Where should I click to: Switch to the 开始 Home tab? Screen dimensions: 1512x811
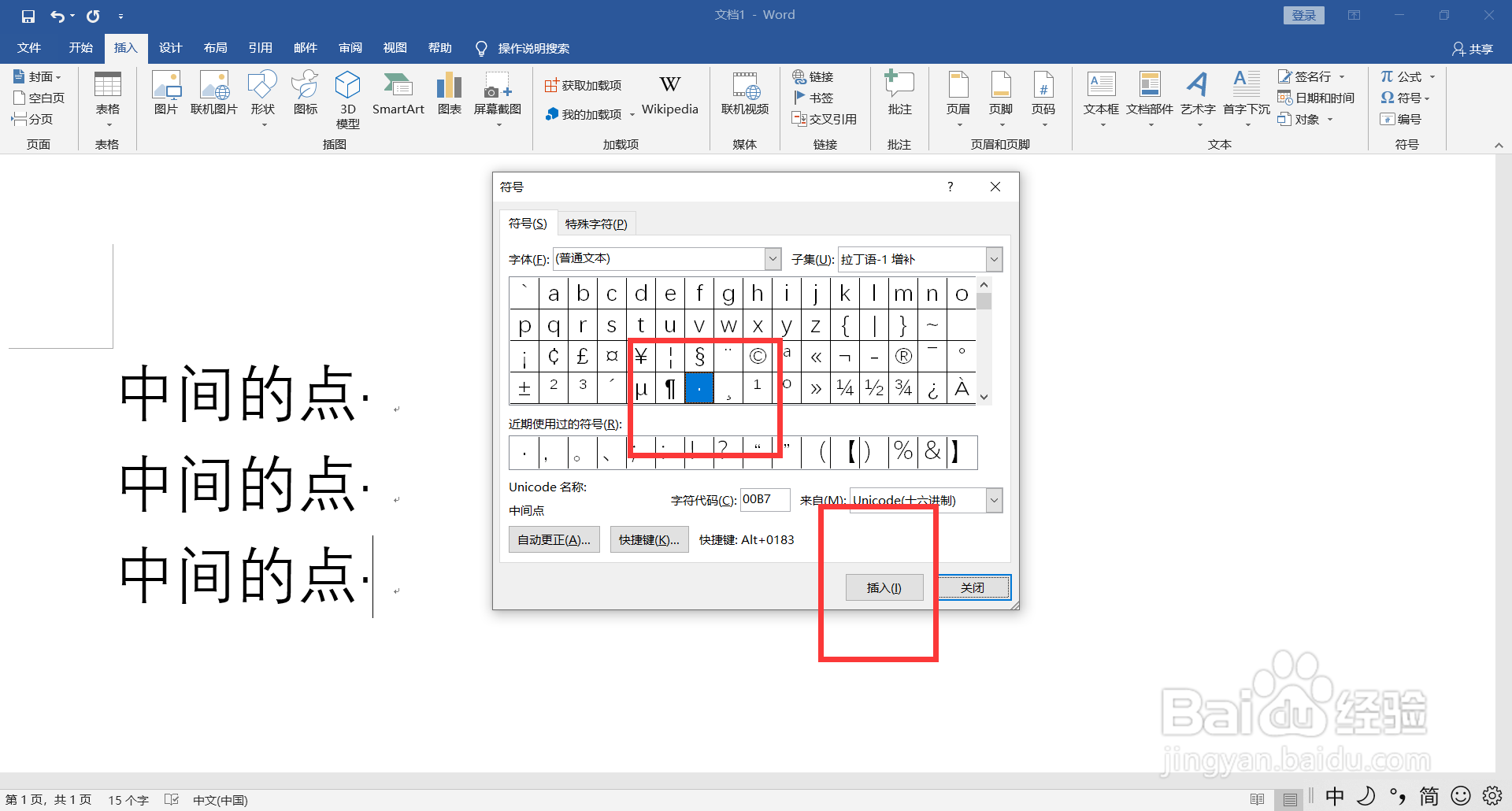pyautogui.click(x=80, y=48)
